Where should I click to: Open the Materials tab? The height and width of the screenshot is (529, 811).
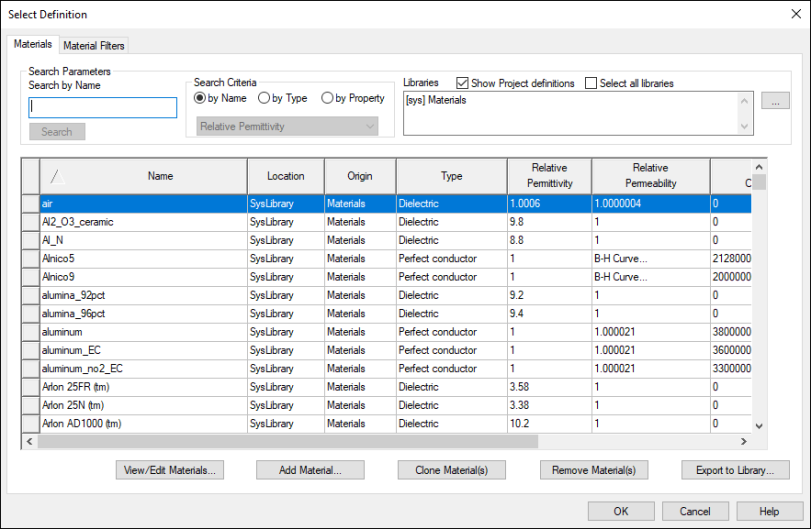click(x=32, y=45)
